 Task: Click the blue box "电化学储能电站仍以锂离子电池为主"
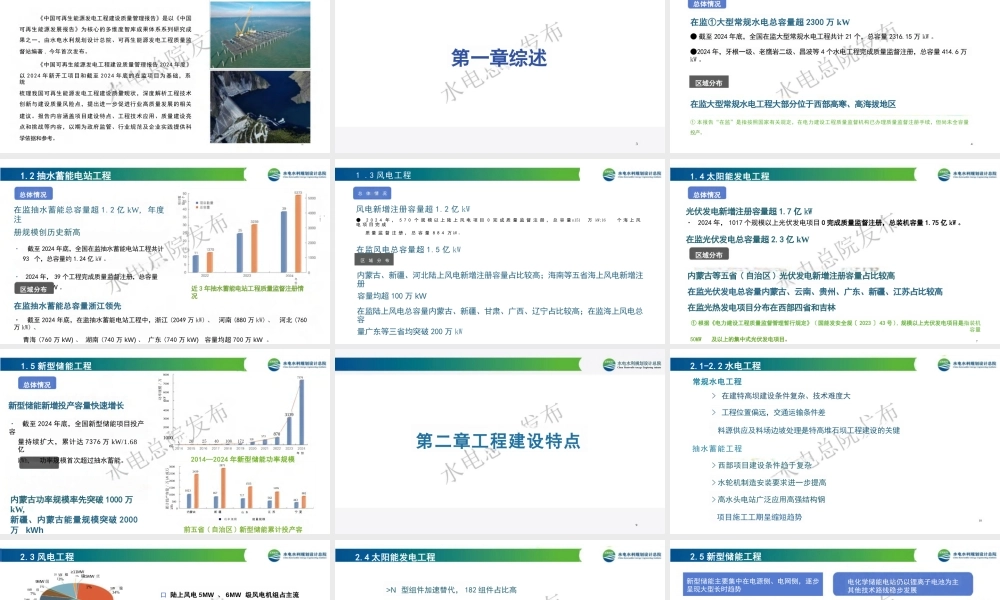point(903,585)
